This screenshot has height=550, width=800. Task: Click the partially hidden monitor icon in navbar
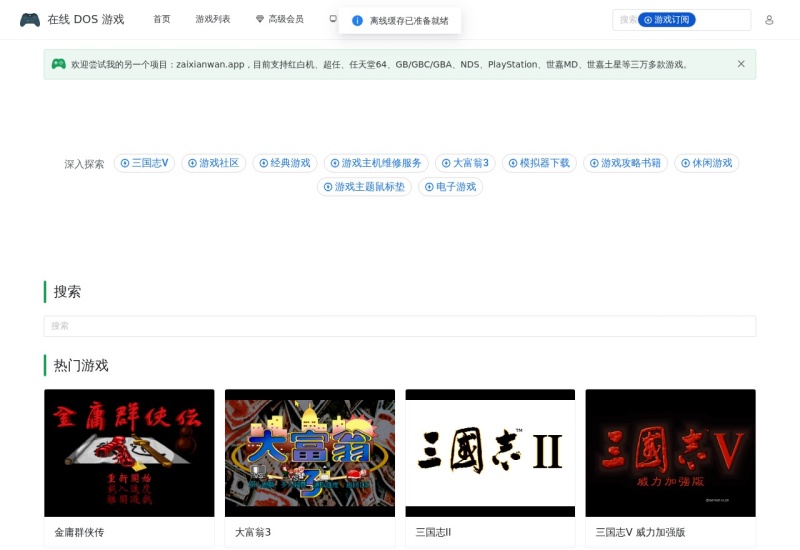[333, 19]
